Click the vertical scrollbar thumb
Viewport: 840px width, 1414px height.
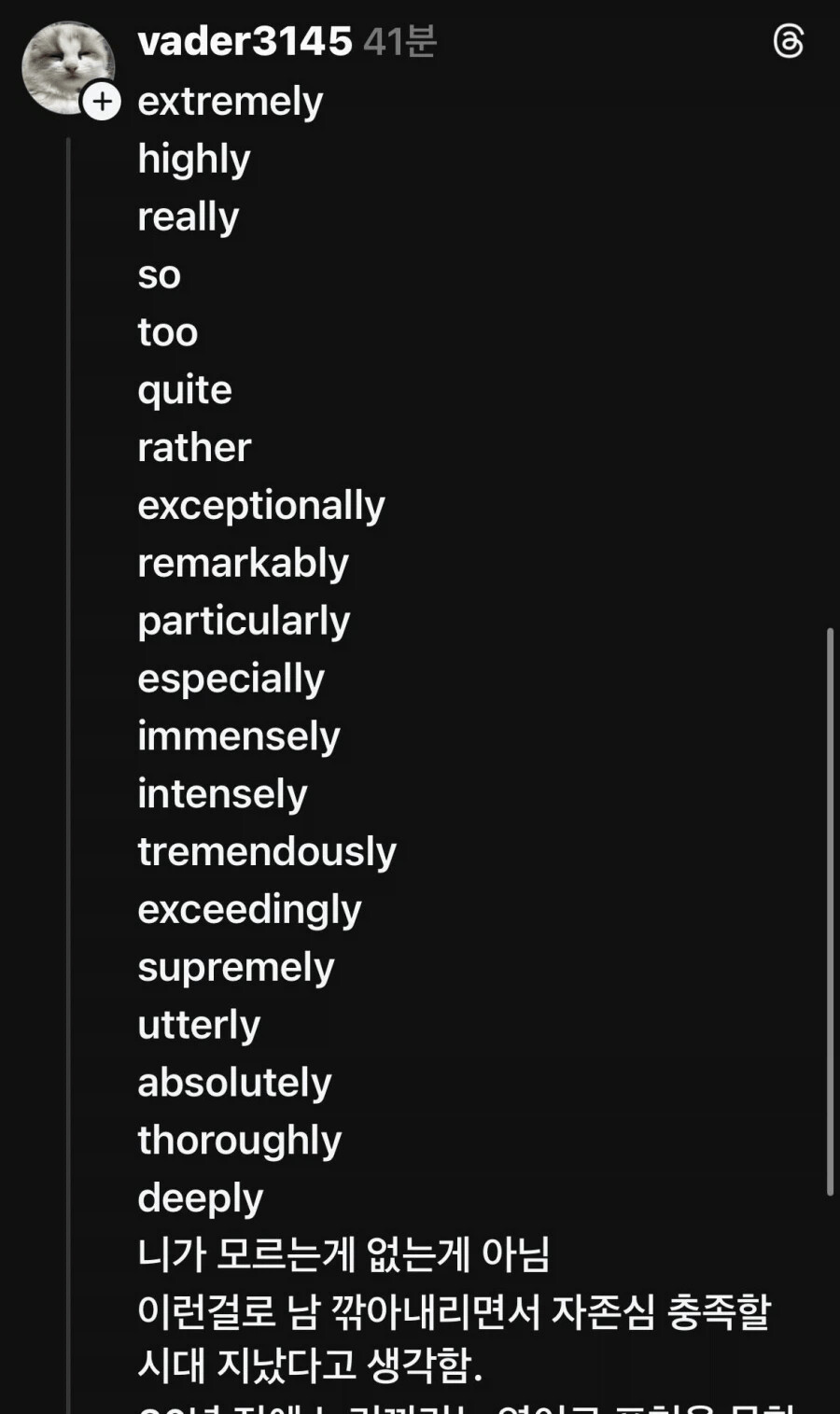pos(830,910)
